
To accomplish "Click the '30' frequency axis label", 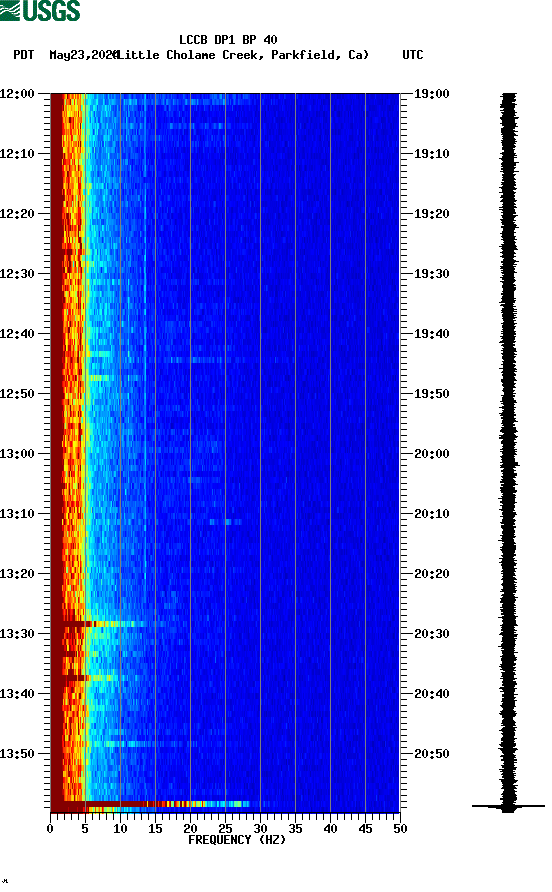I will 261,829.
